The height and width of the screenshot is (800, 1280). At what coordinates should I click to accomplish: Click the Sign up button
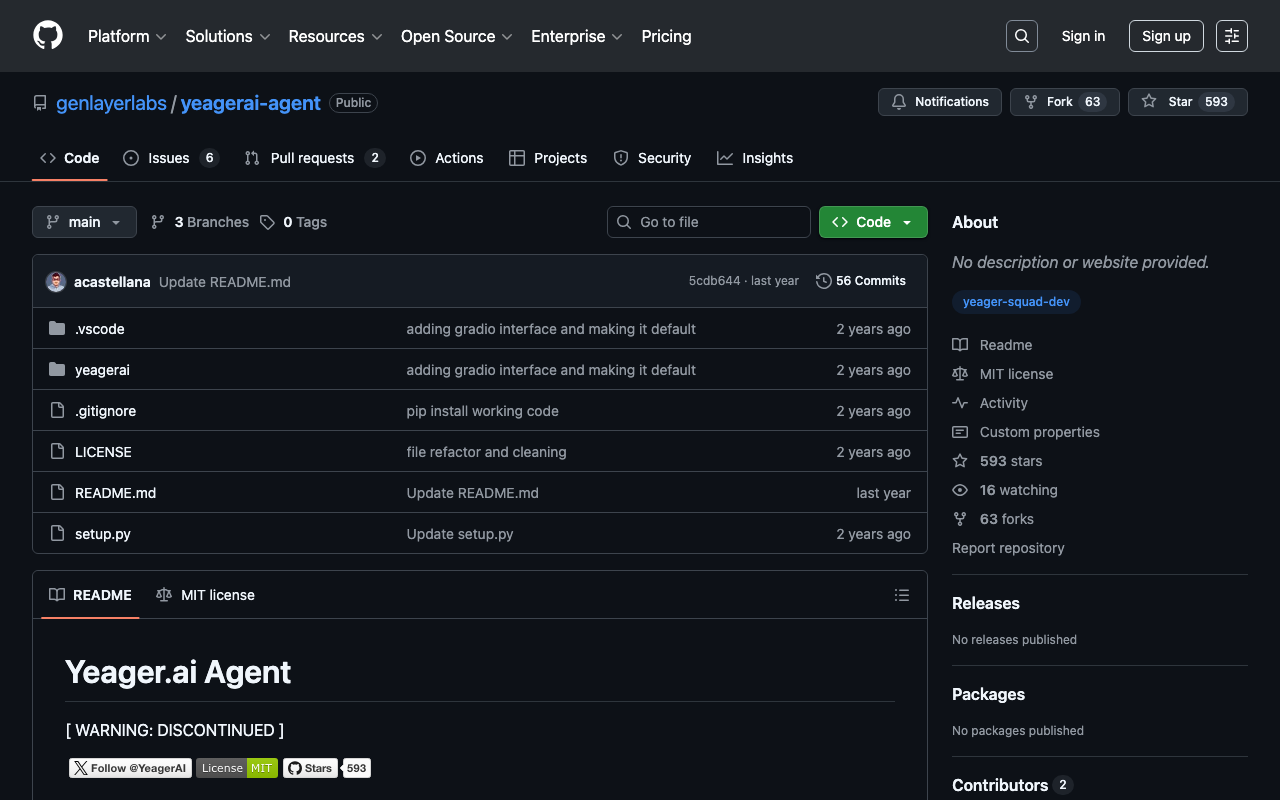(x=1166, y=36)
